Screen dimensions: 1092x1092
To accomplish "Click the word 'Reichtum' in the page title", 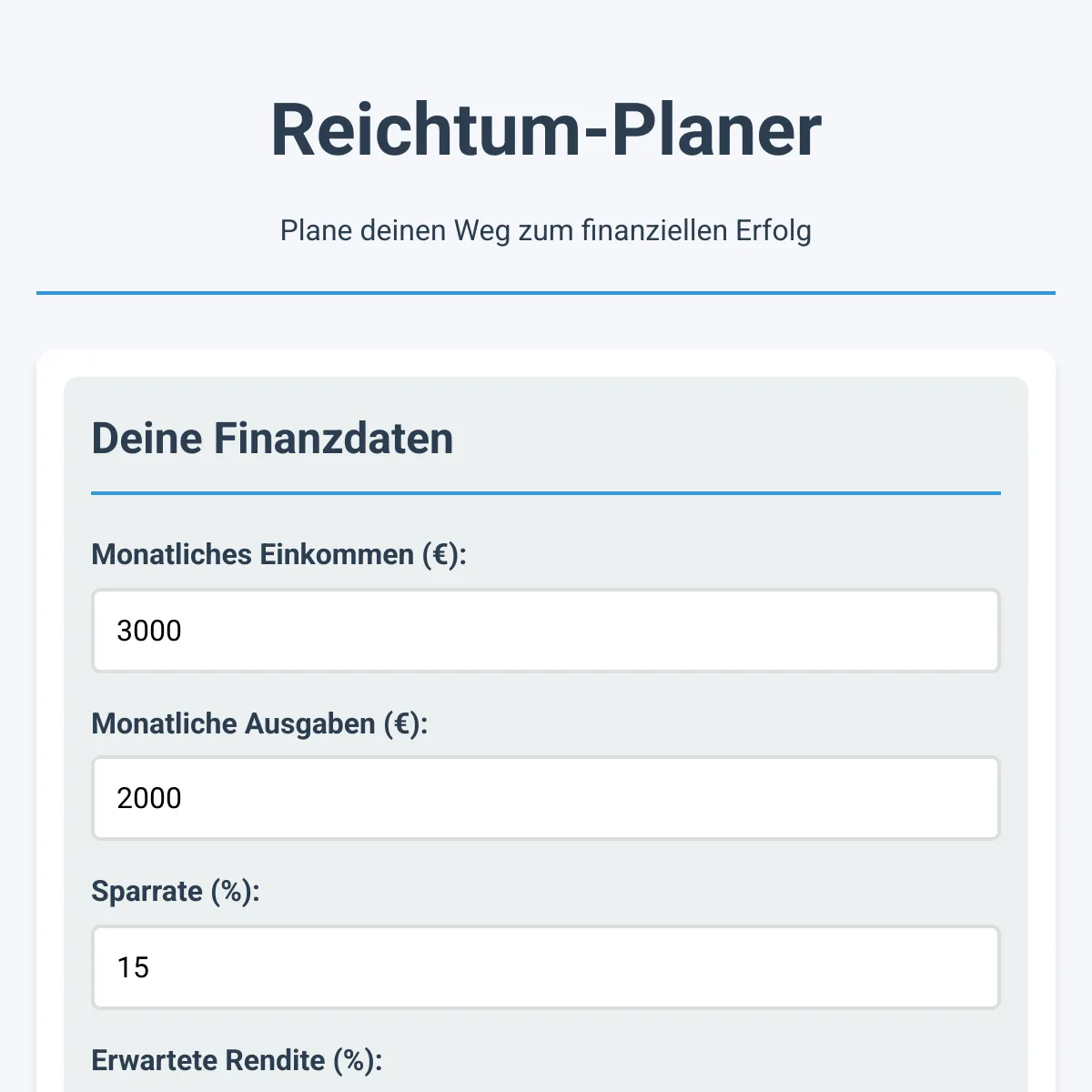I will (425, 130).
